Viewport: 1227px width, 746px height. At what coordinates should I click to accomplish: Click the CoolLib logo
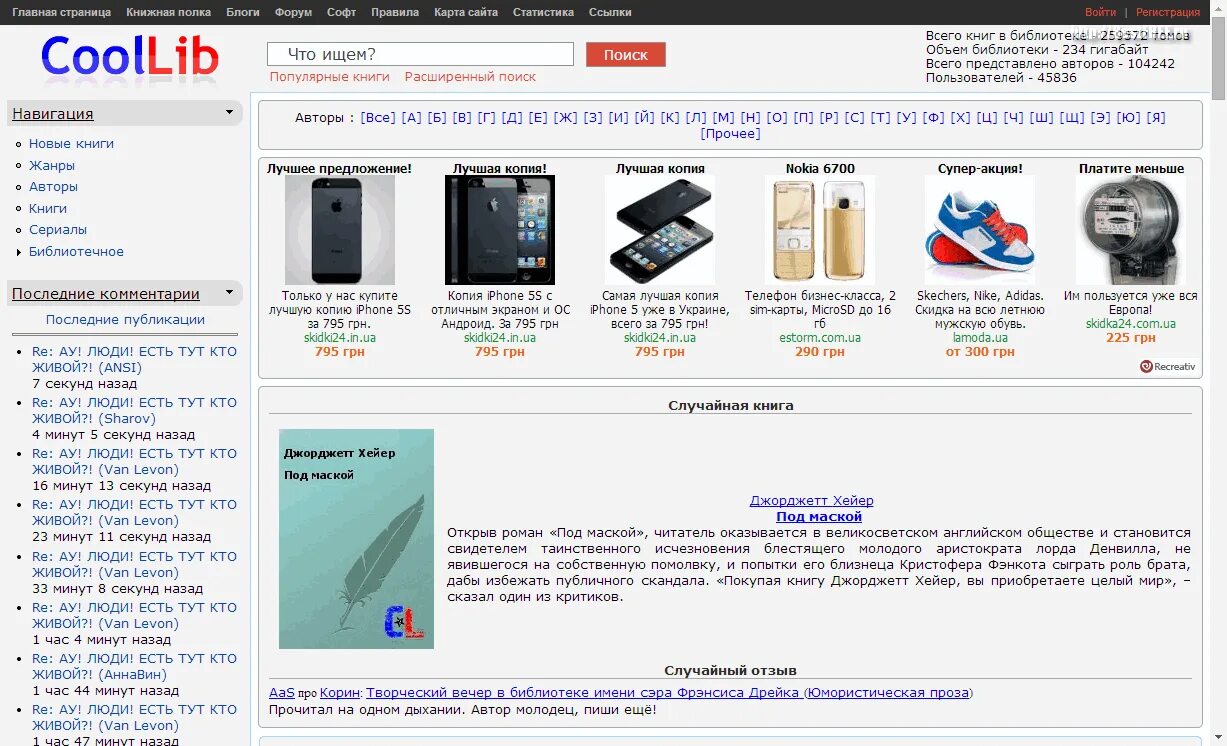point(129,56)
